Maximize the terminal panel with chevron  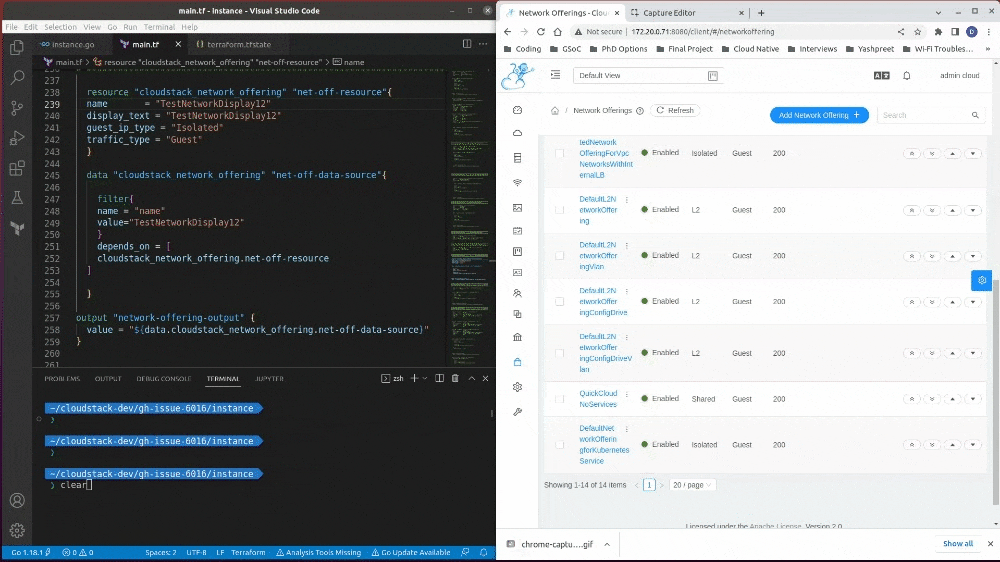point(471,378)
